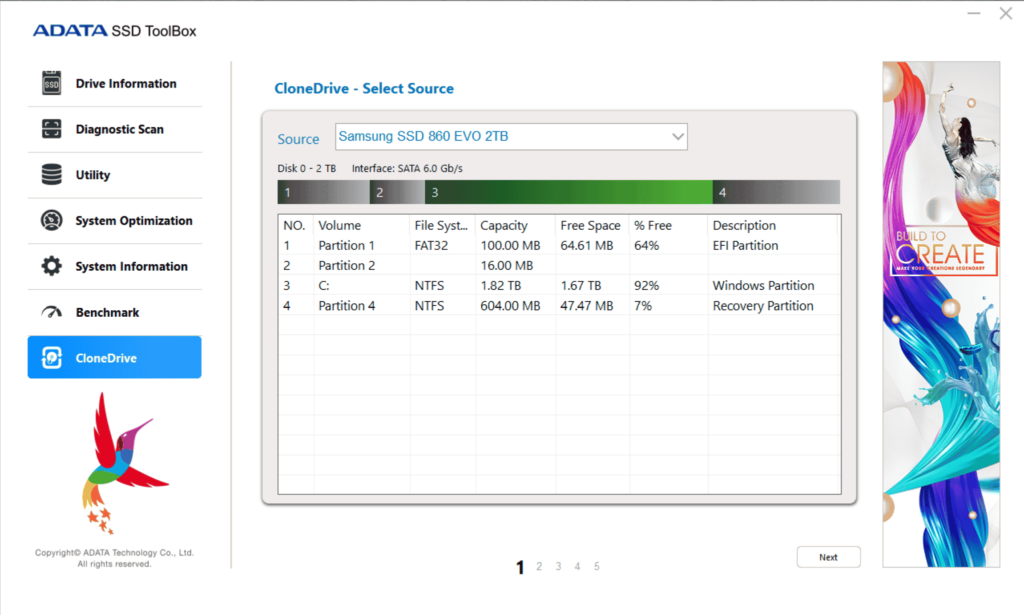Image resolution: width=1024 pixels, height=615 pixels.
Task: Click the Next button
Action: (828, 557)
